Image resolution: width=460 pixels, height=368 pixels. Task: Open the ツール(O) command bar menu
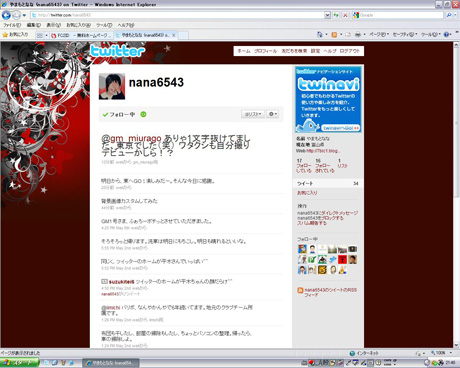click(431, 34)
